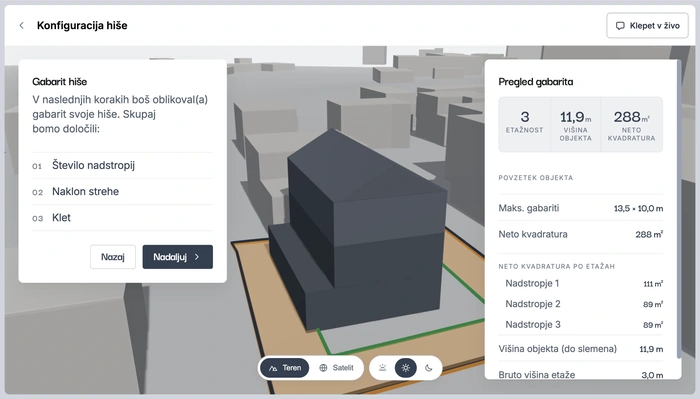Select step 03 Klet

(122, 218)
